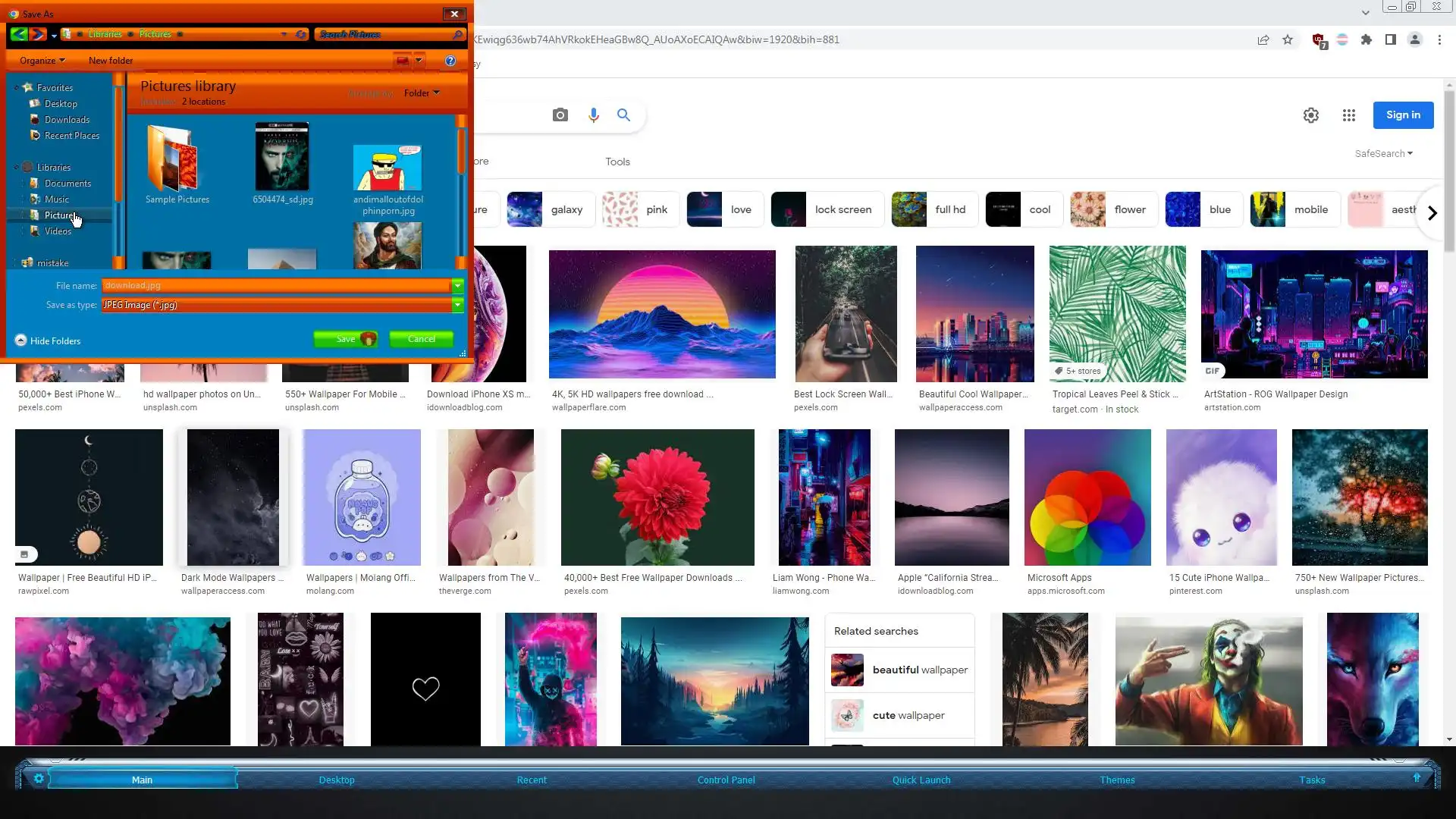Toggle Hide Folders in the dialog
1456x819 pixels.
click(x=48, y=340)
